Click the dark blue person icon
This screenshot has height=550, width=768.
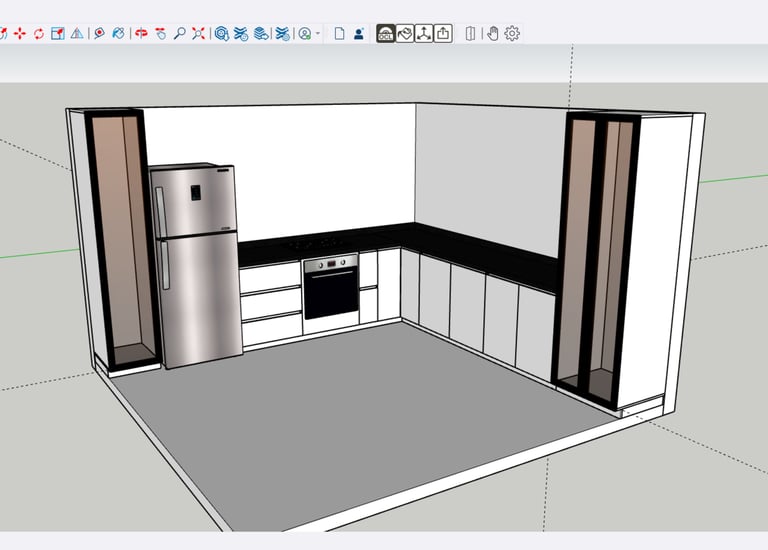coord(359,33)
